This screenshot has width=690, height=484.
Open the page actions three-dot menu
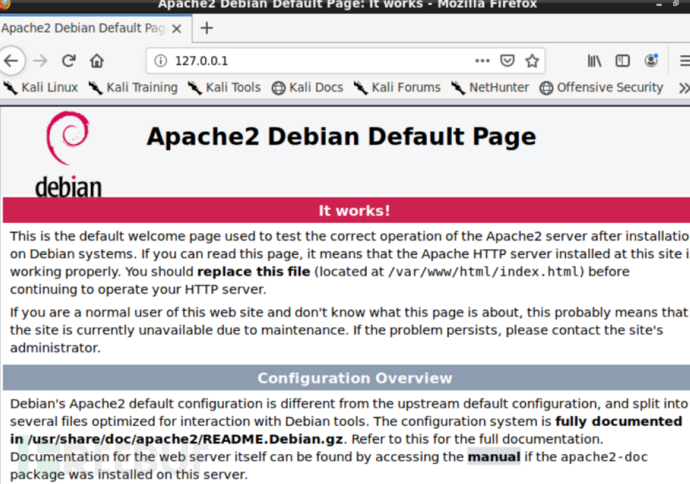click(x=482, y=61)
